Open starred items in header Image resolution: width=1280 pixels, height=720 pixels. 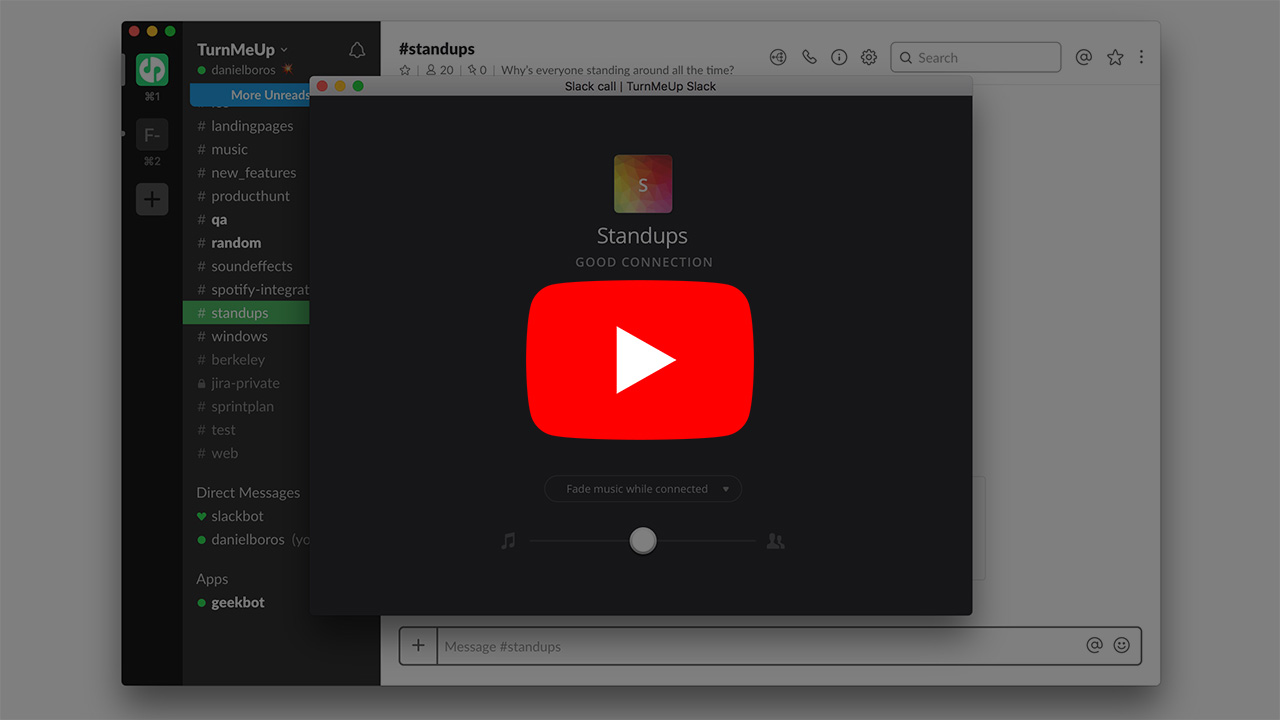(x=1115, y=58)
